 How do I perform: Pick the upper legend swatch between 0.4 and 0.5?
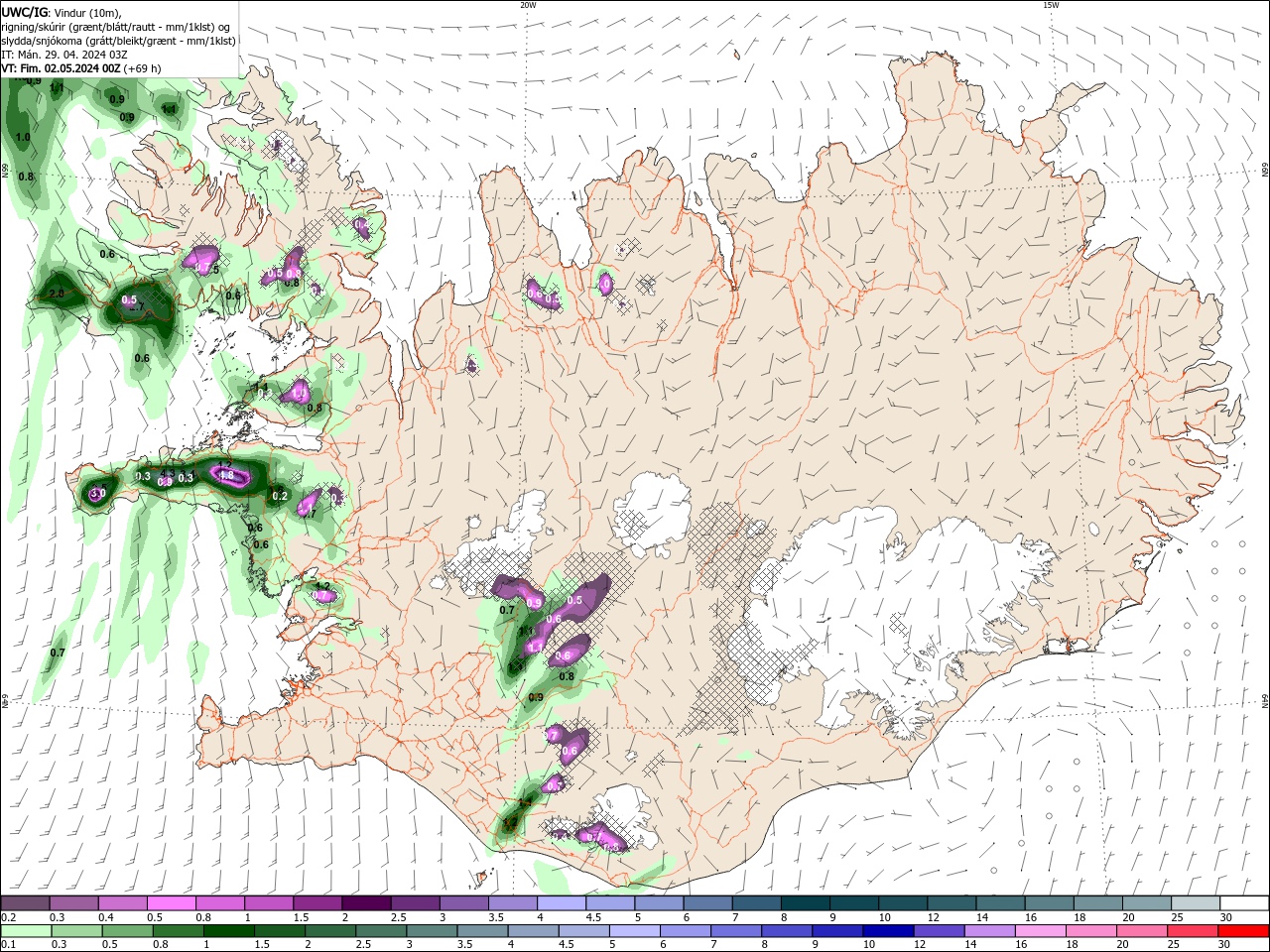click(122, 903)
